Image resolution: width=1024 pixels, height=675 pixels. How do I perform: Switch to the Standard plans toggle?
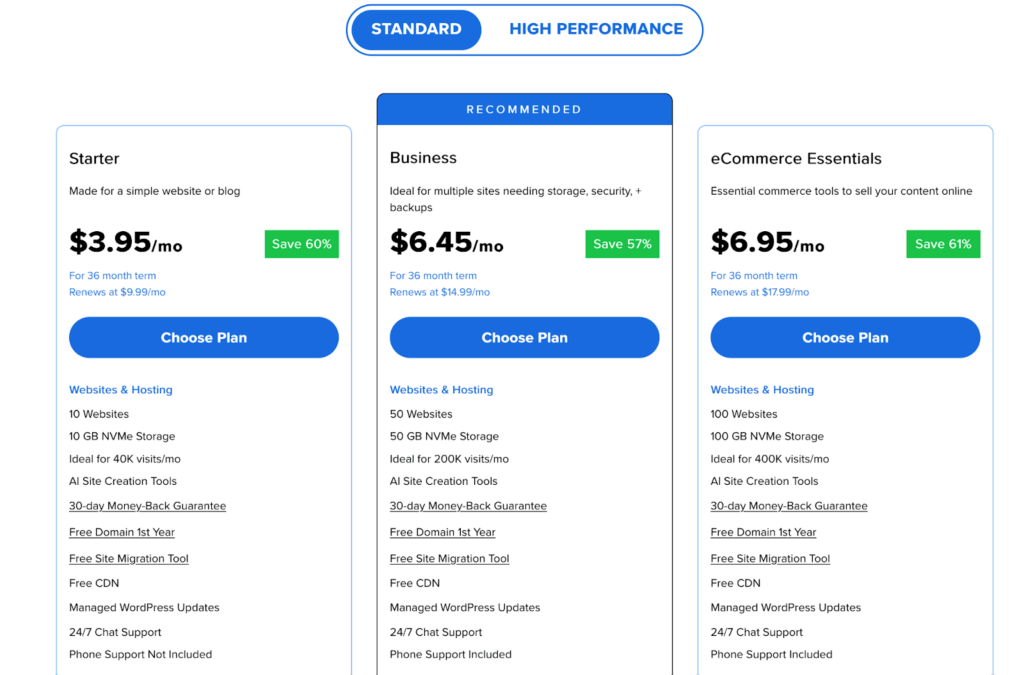(416, 29)
